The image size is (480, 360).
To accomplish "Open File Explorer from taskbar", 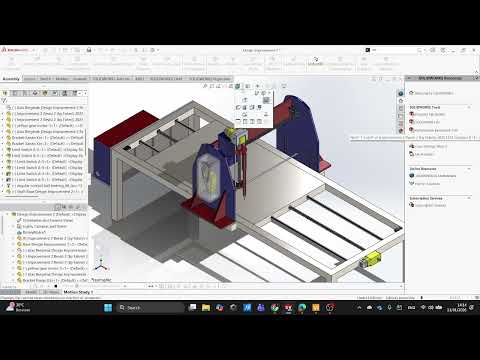I will [206, 308].
